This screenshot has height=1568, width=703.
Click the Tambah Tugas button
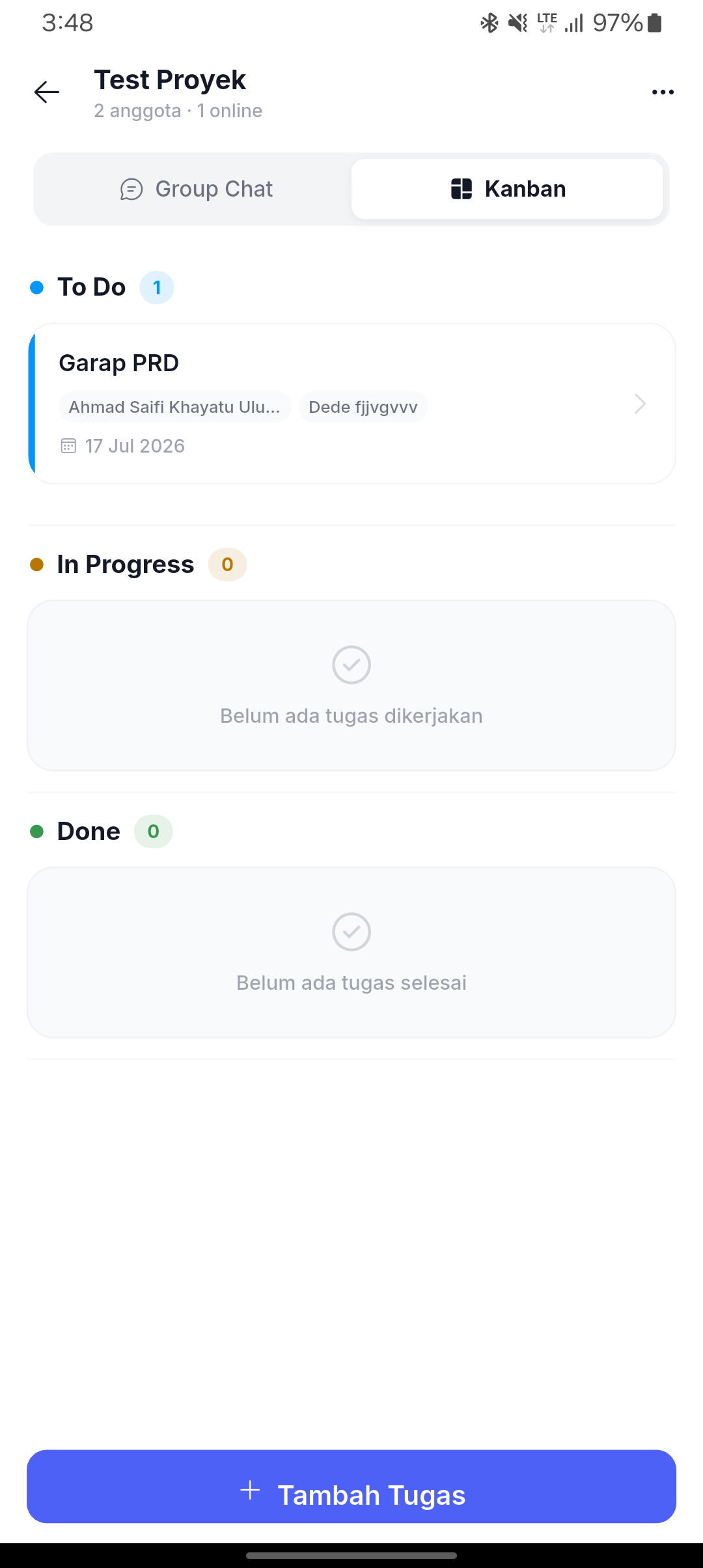click(351, 1487)
